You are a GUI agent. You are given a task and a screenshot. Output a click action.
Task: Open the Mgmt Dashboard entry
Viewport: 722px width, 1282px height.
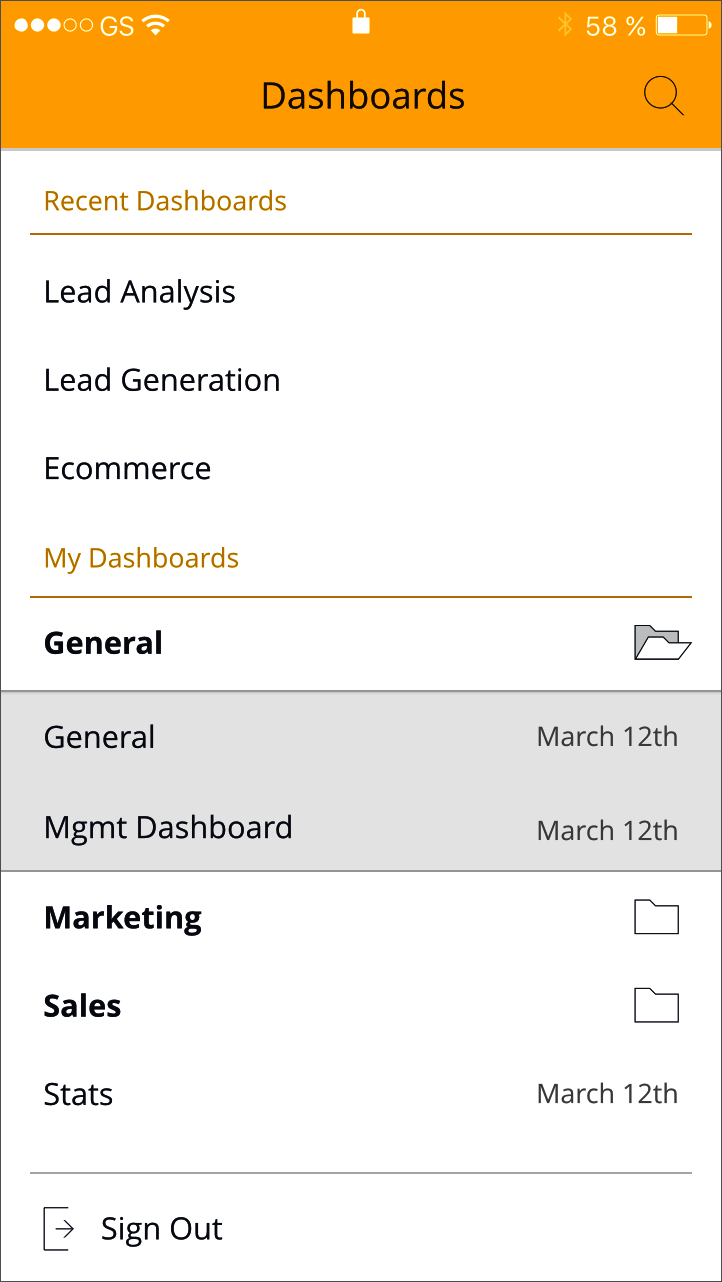tap(168, 828)
